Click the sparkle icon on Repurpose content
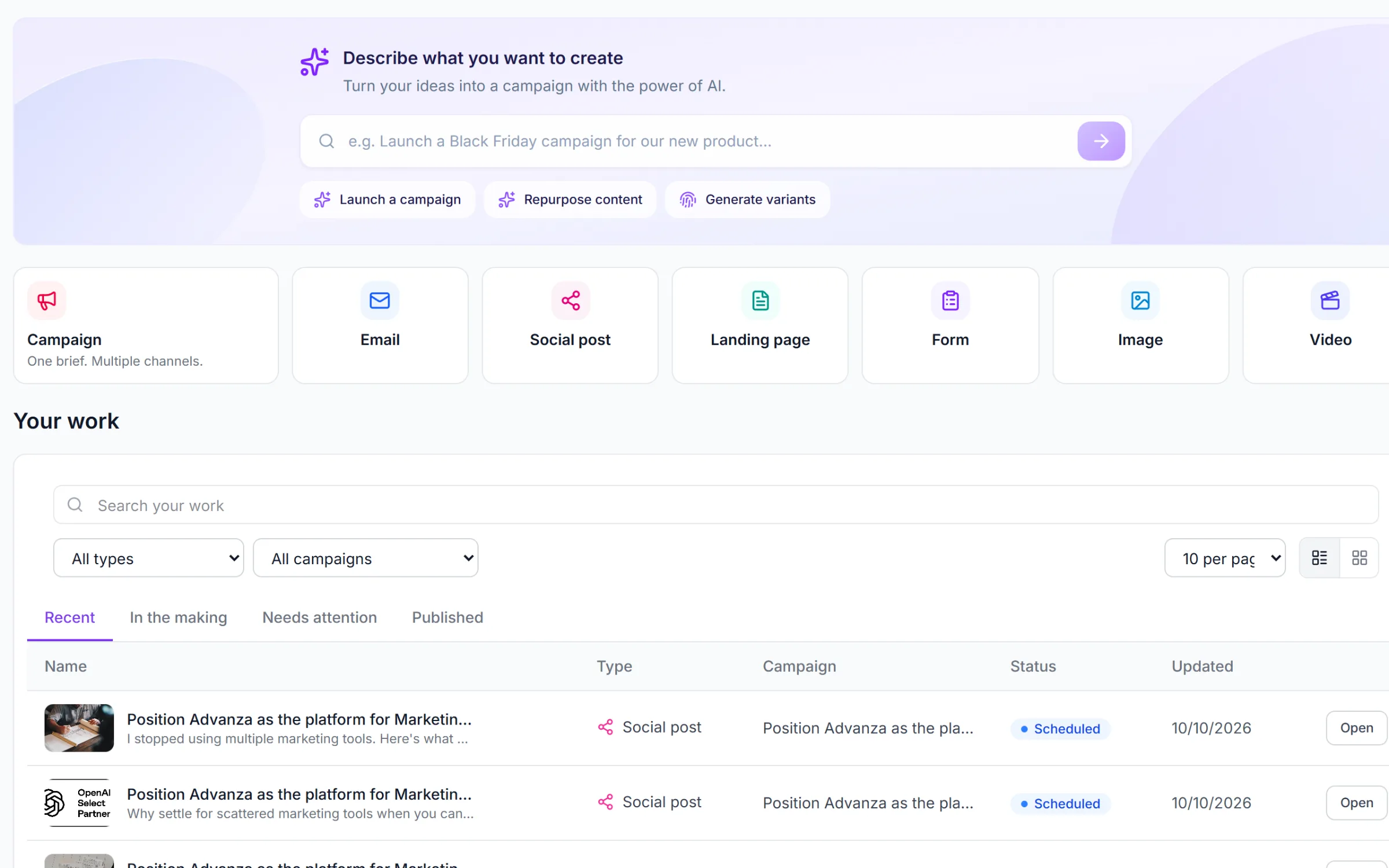1389x868 pixels. (x=506, y=200)
